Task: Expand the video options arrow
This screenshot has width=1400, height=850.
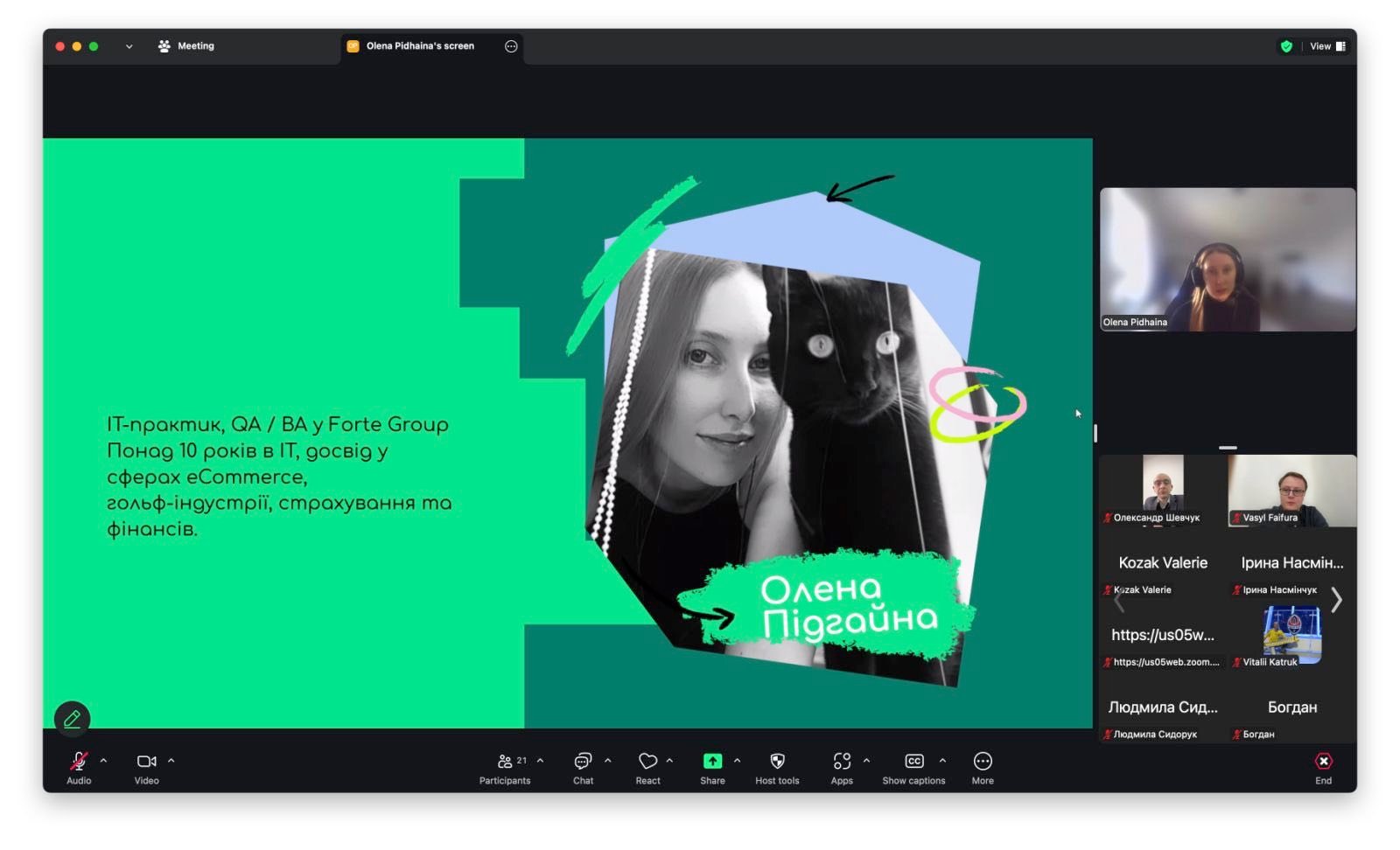Action: click(171, 761)
